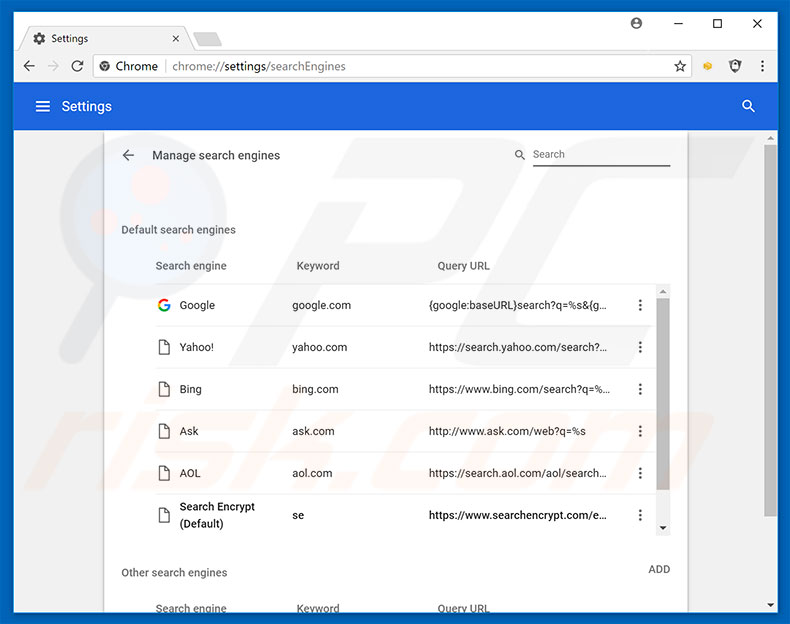Click the magnifier in the blue Settings header

(x=748, y=106)
